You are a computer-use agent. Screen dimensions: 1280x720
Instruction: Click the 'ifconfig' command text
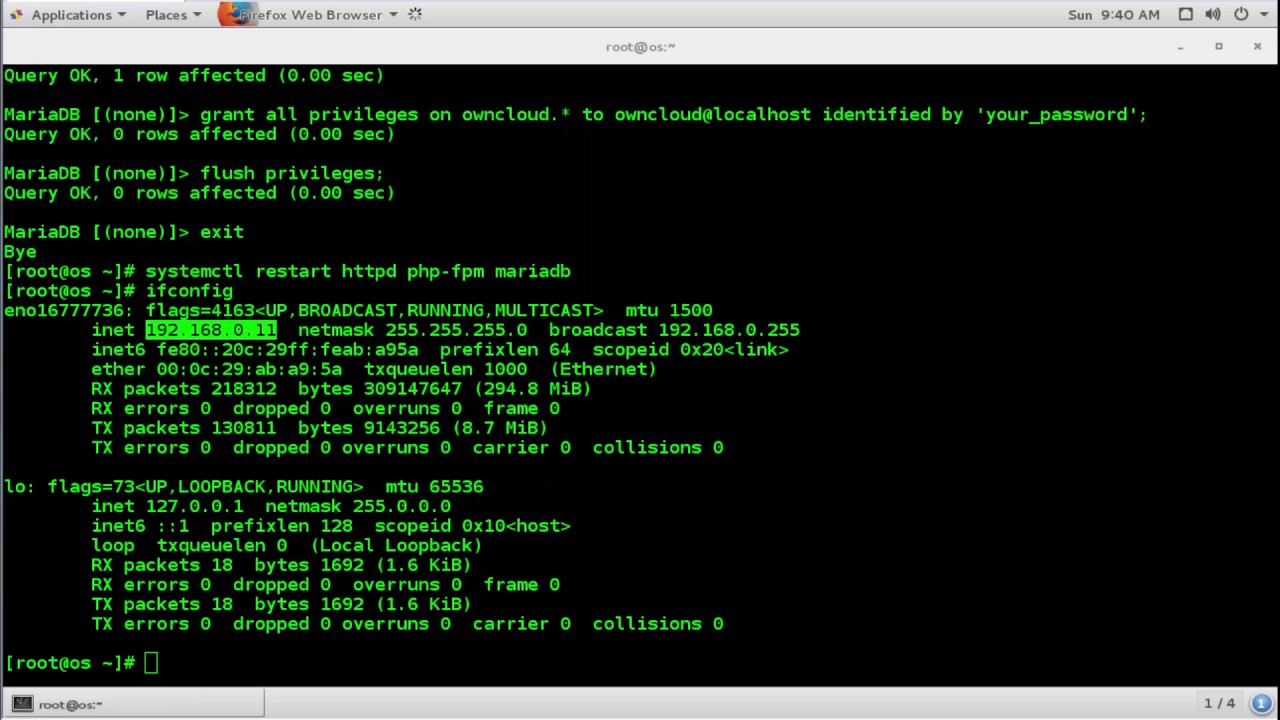coord(189,291)
